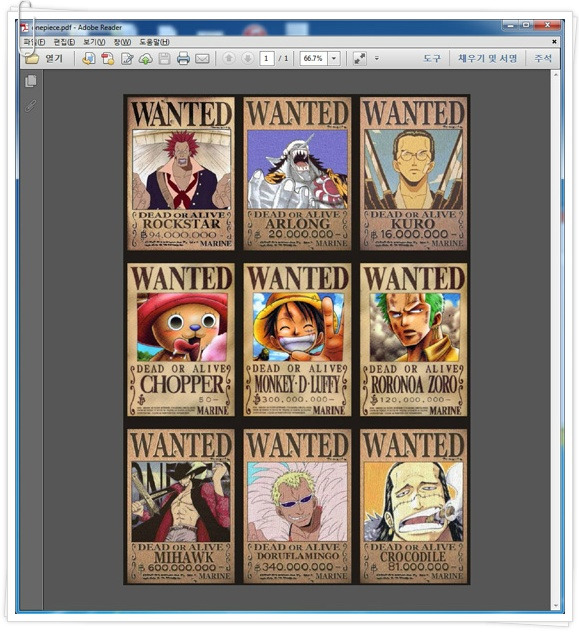Click the Kuro wanted poster
The width and height of the screenshot is (579, 632).
pyautogui.click(x=413, y=174)
